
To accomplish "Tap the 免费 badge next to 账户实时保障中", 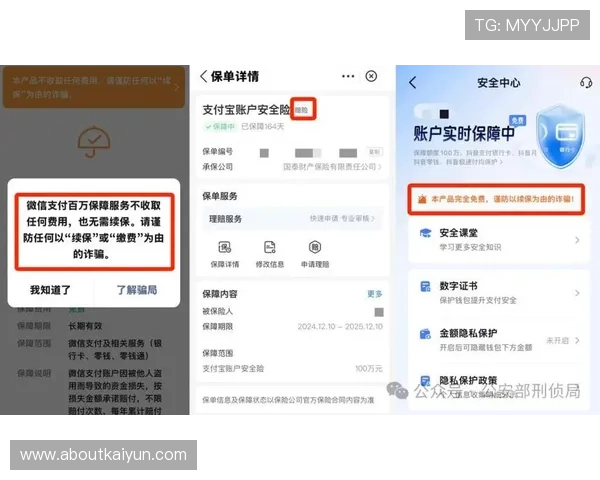I will tap(517, 121).
